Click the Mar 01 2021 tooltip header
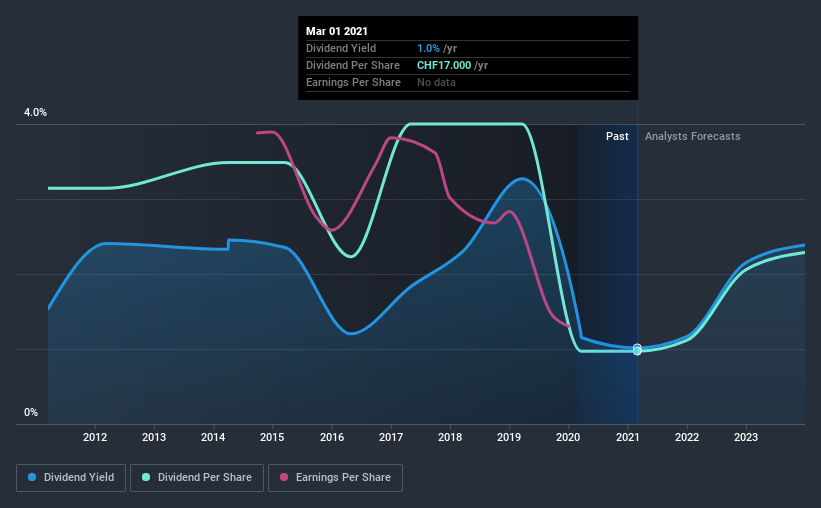This screenshot has height=508, width=821. (x=337, y=31)
